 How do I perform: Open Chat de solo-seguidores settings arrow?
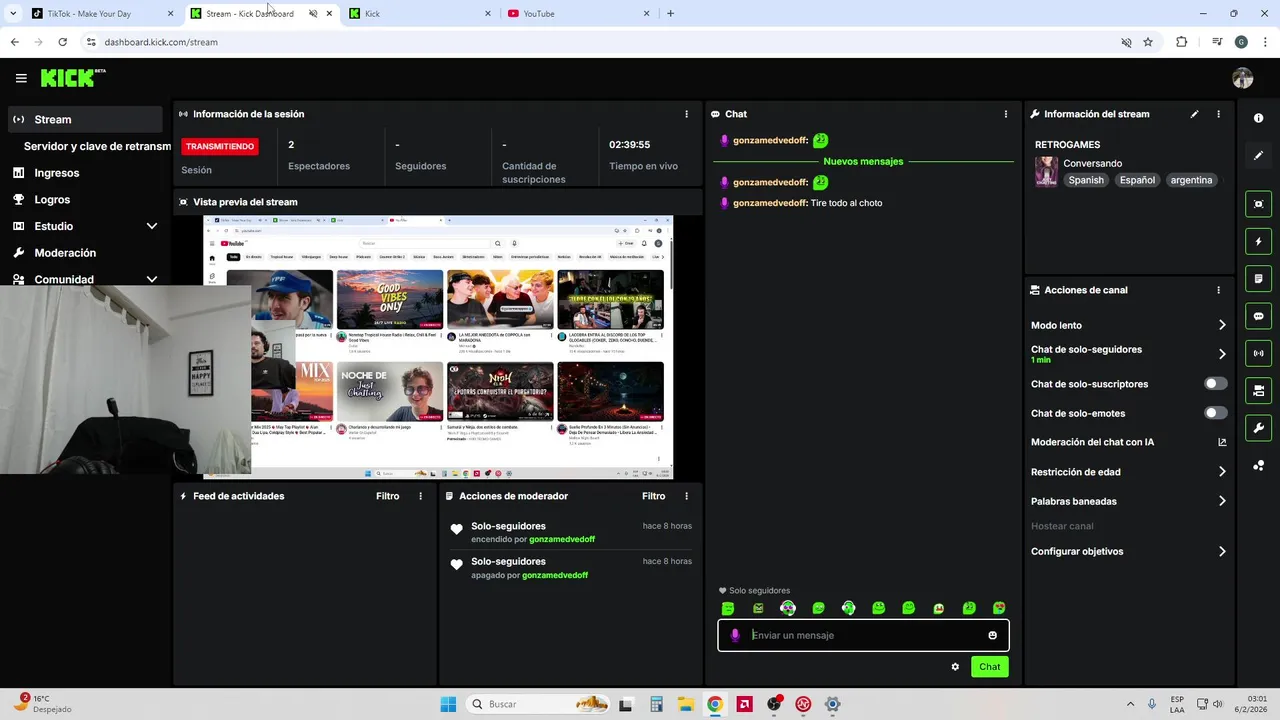pyautogui.click(x=1222, y=354)
